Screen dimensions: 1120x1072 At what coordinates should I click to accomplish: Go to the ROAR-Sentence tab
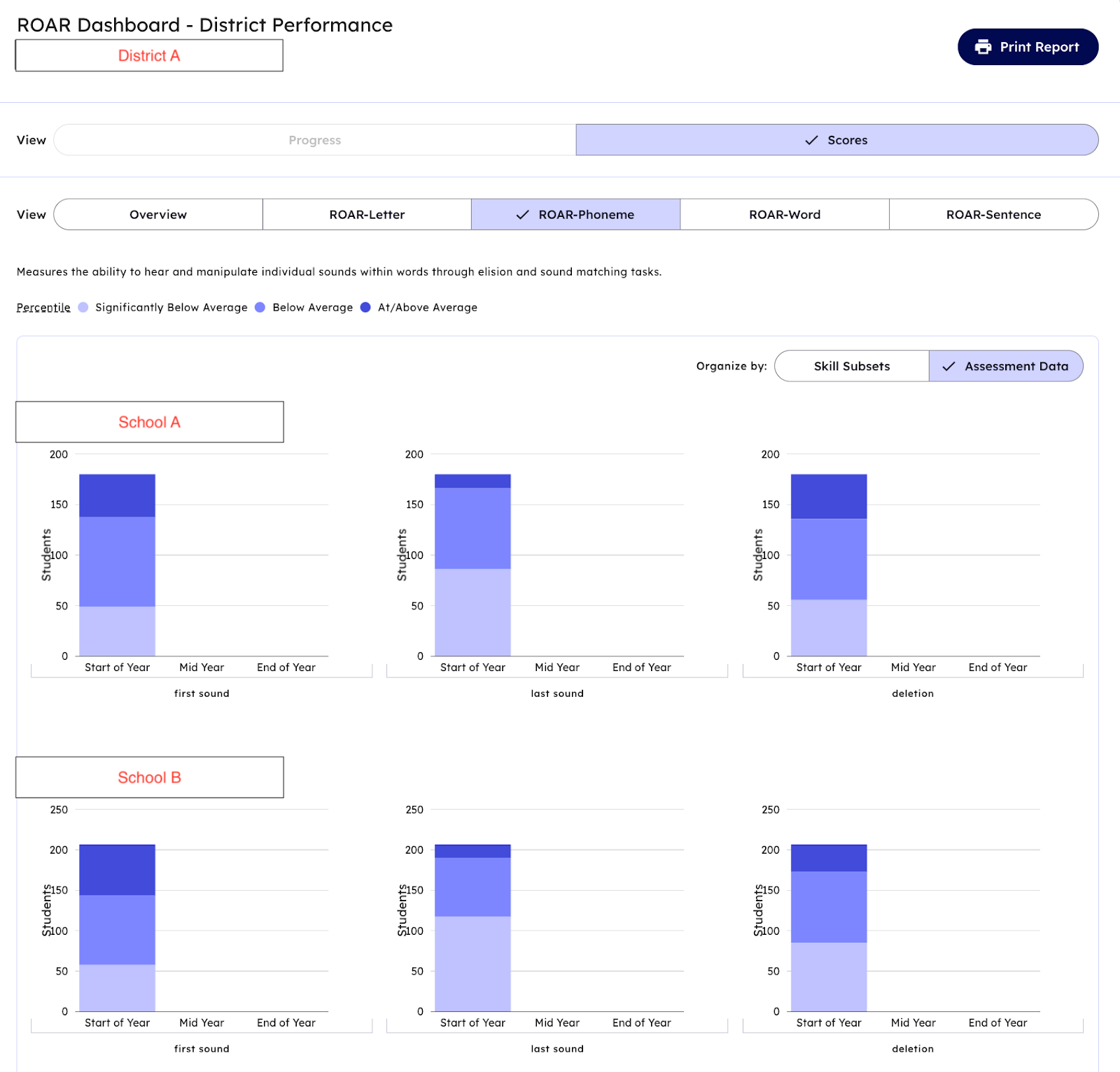pyautogui.click(x=993, y=215)
